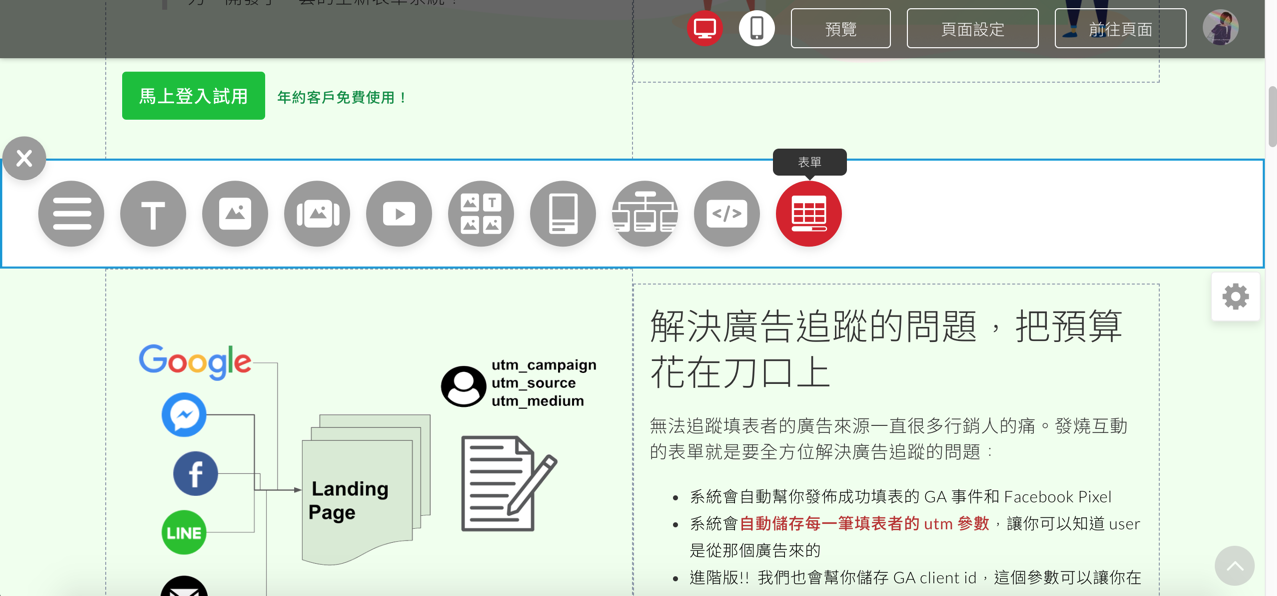The image size is (1277, 596).
Task: Open 頁面設定 page settings
Action: click(x=972, y=29)
